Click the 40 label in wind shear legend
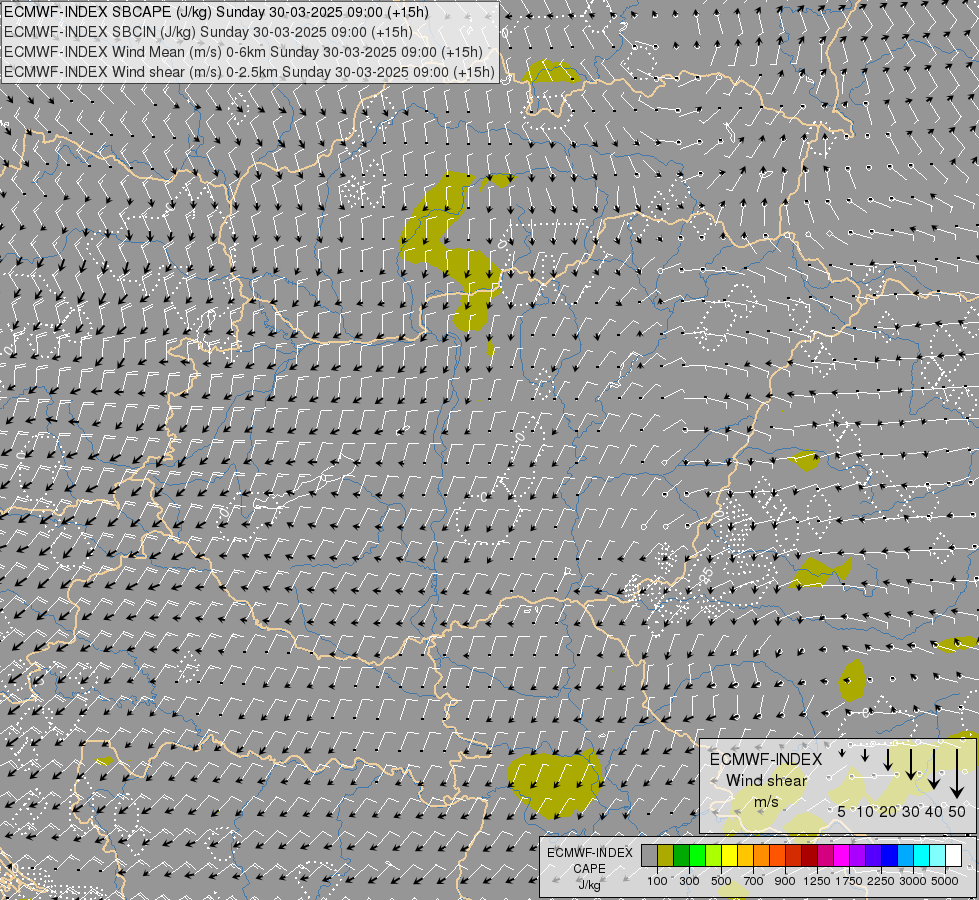This screenshot has height=900, width=979. point(933,811)
